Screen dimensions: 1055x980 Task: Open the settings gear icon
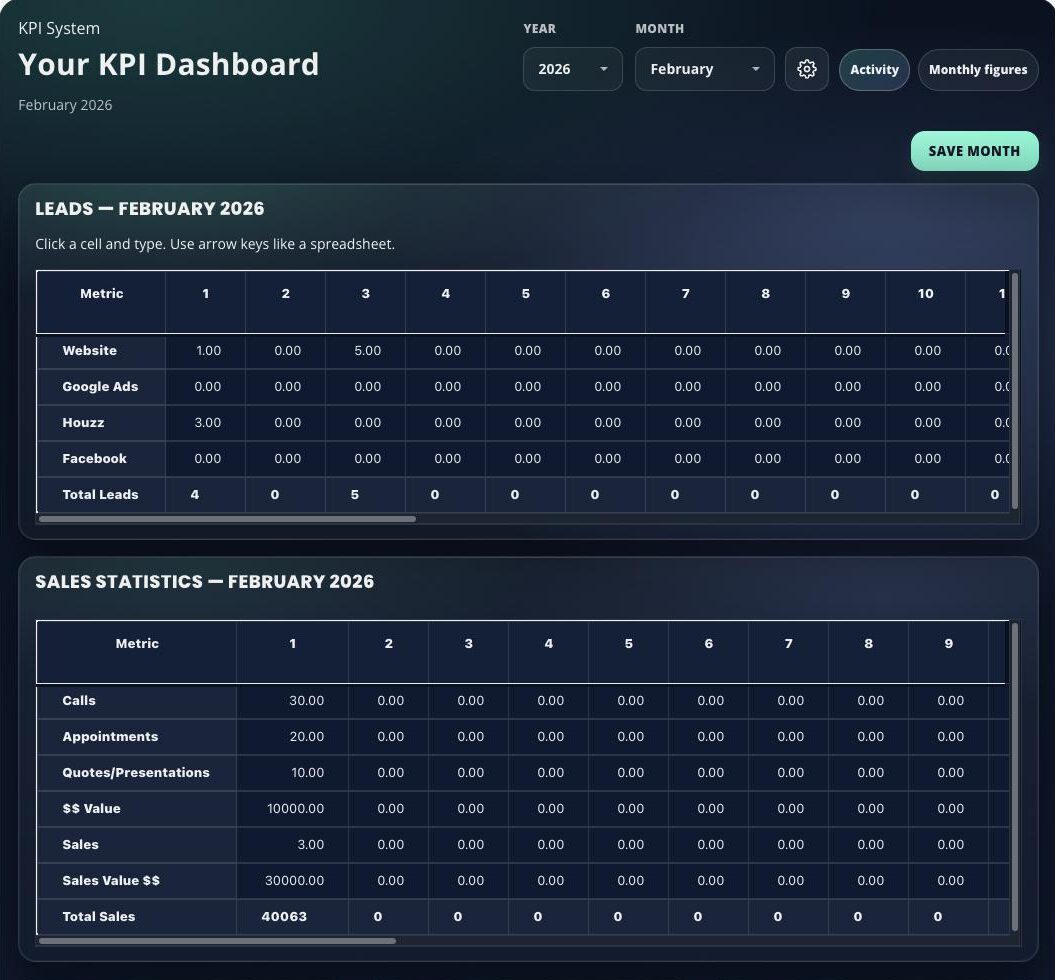pos(806,69)
